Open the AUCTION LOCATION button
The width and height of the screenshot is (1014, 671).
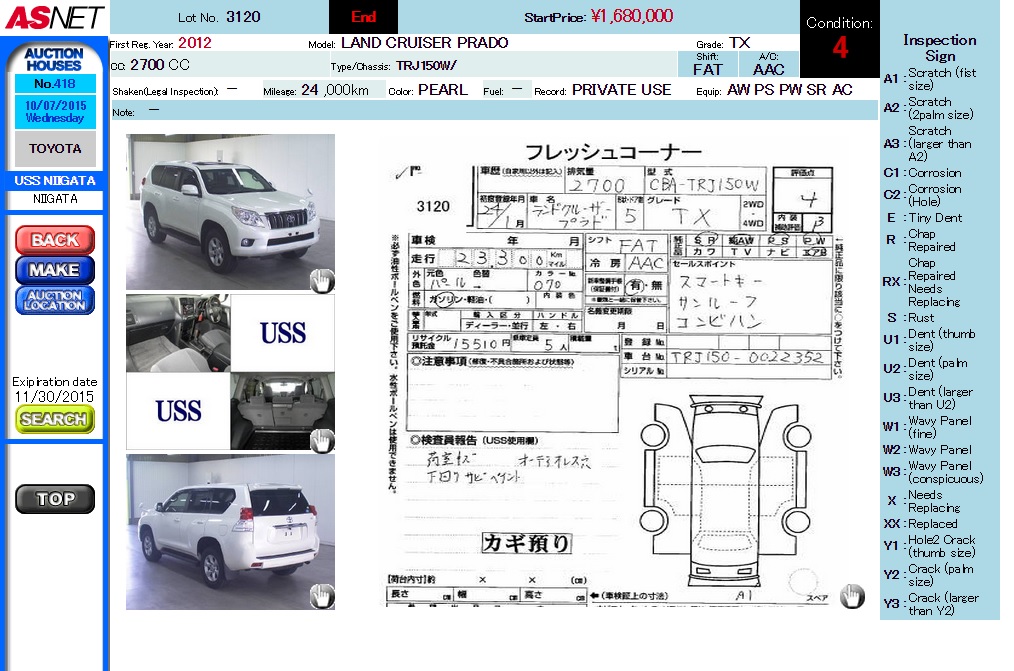(x=55, y=300)
